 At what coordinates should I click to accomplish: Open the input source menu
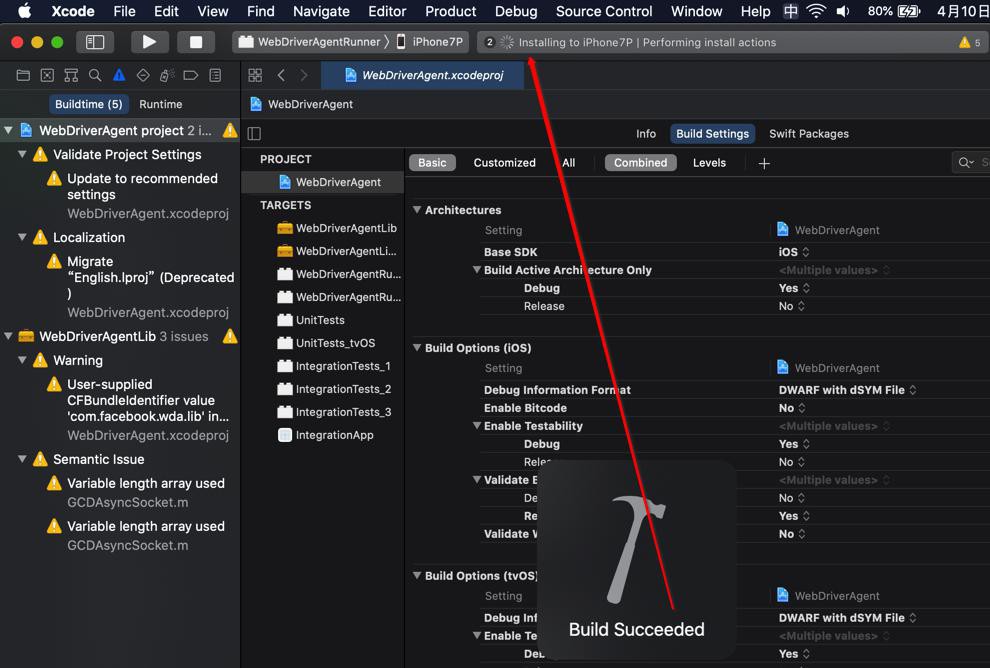coord(790,11)
